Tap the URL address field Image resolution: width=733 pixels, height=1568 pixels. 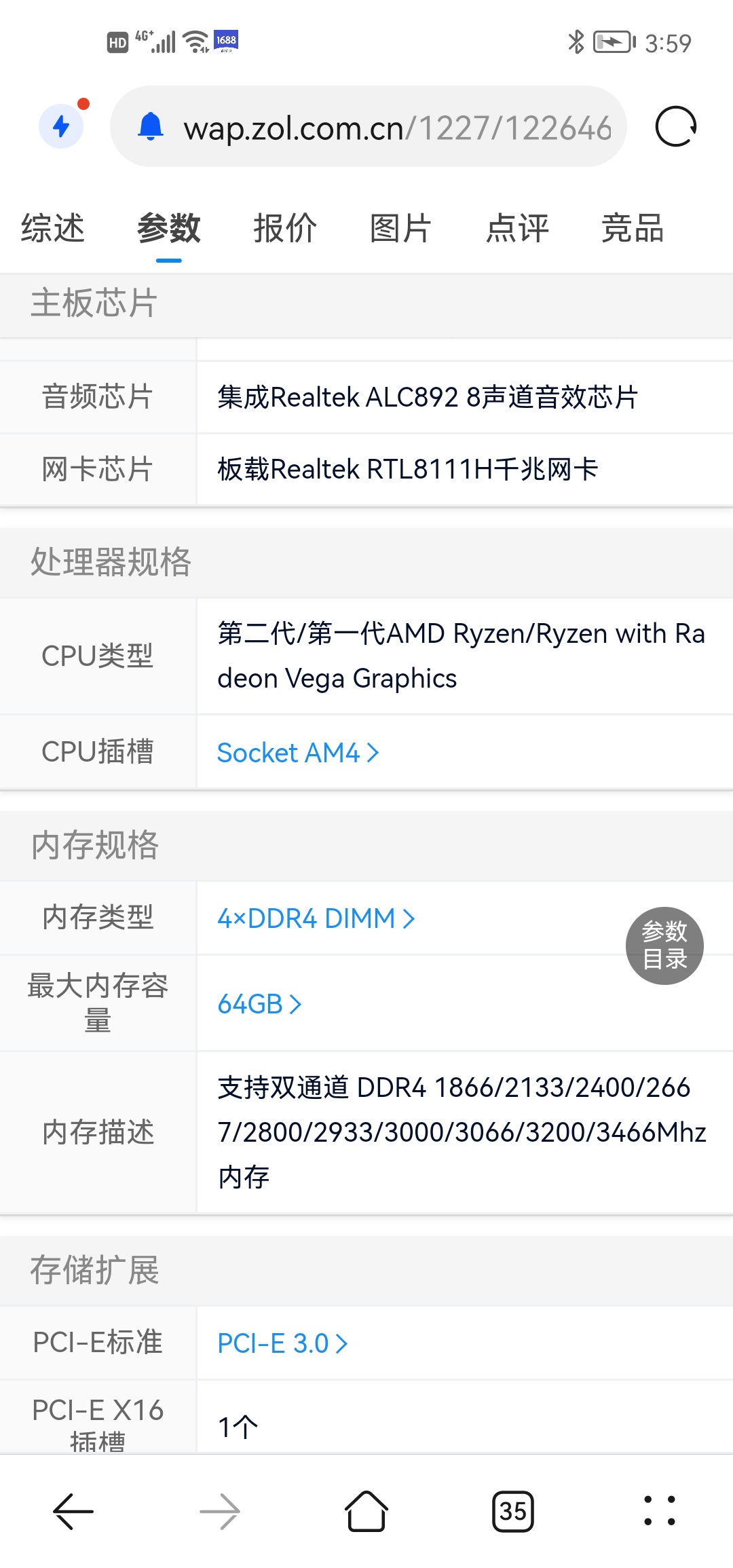(x=397, y=128)
